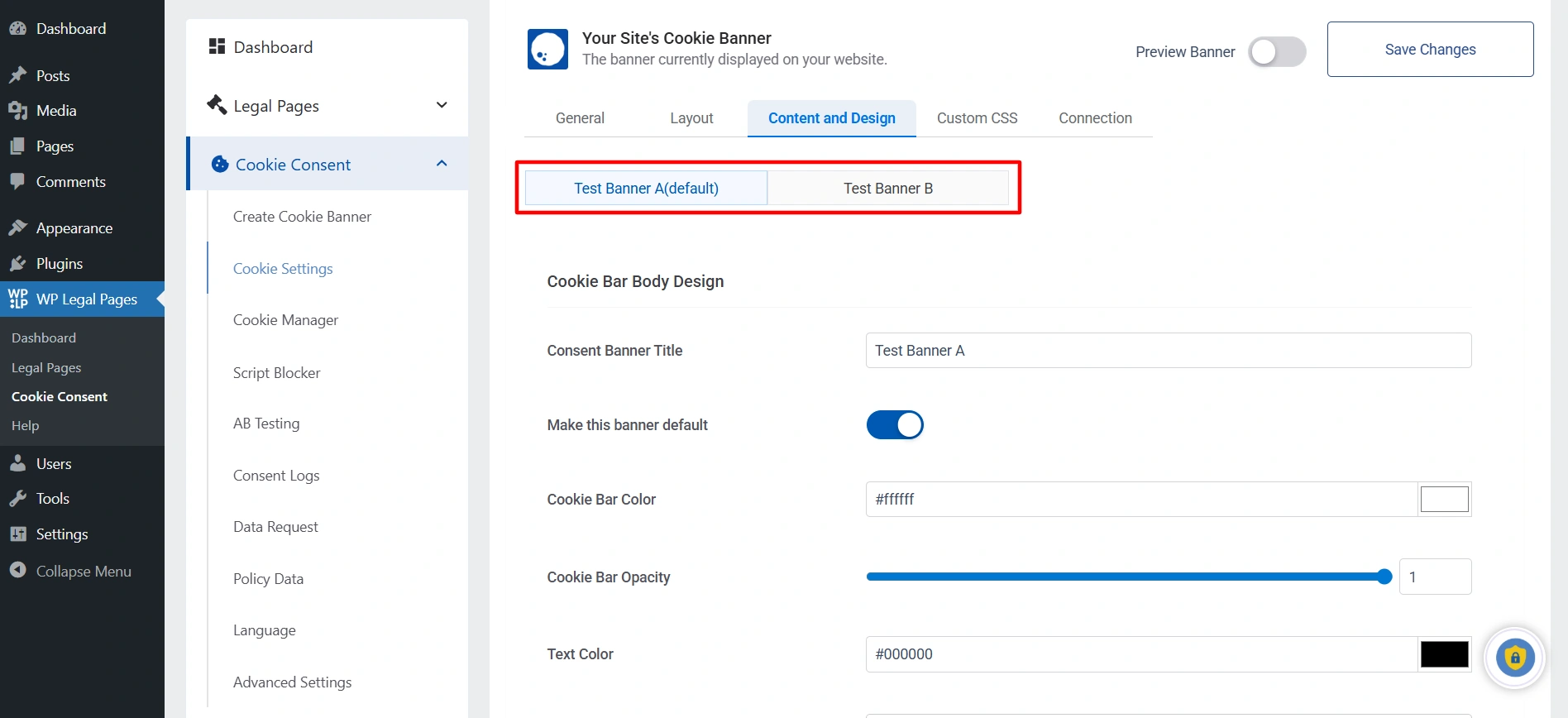
Task: Expand the Legal Pages chevron
Action: [x=442, y=105]
